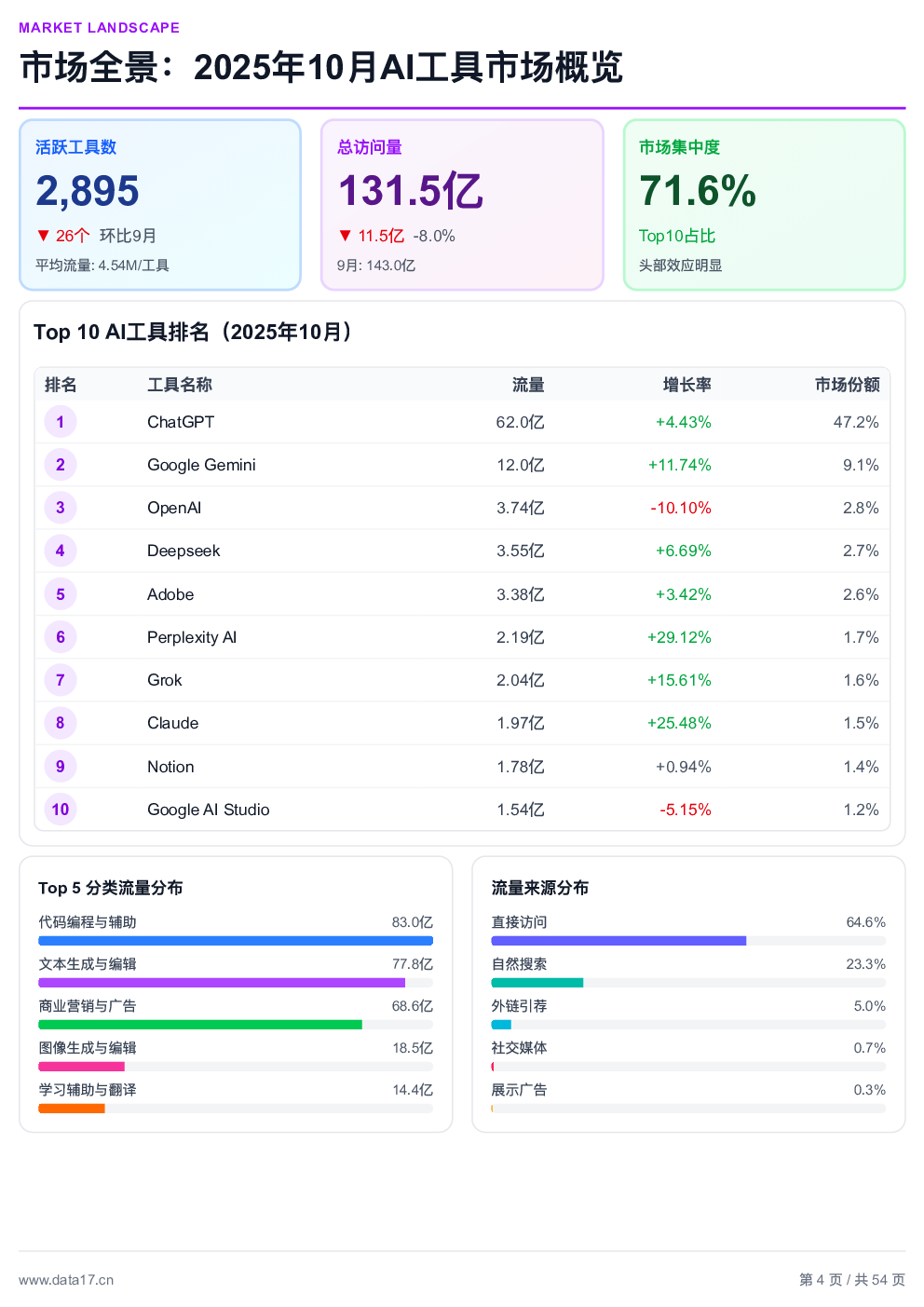
Task: Click the 工具名称 column header
Action: [x=180, y=385]
